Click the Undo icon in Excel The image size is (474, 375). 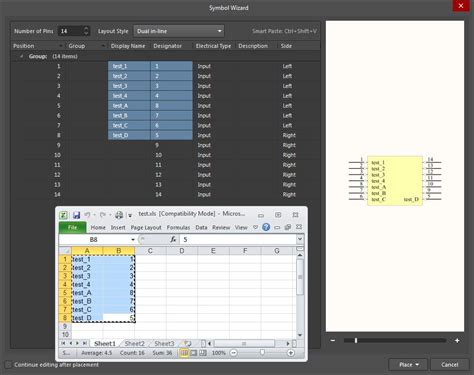(87, 215)
